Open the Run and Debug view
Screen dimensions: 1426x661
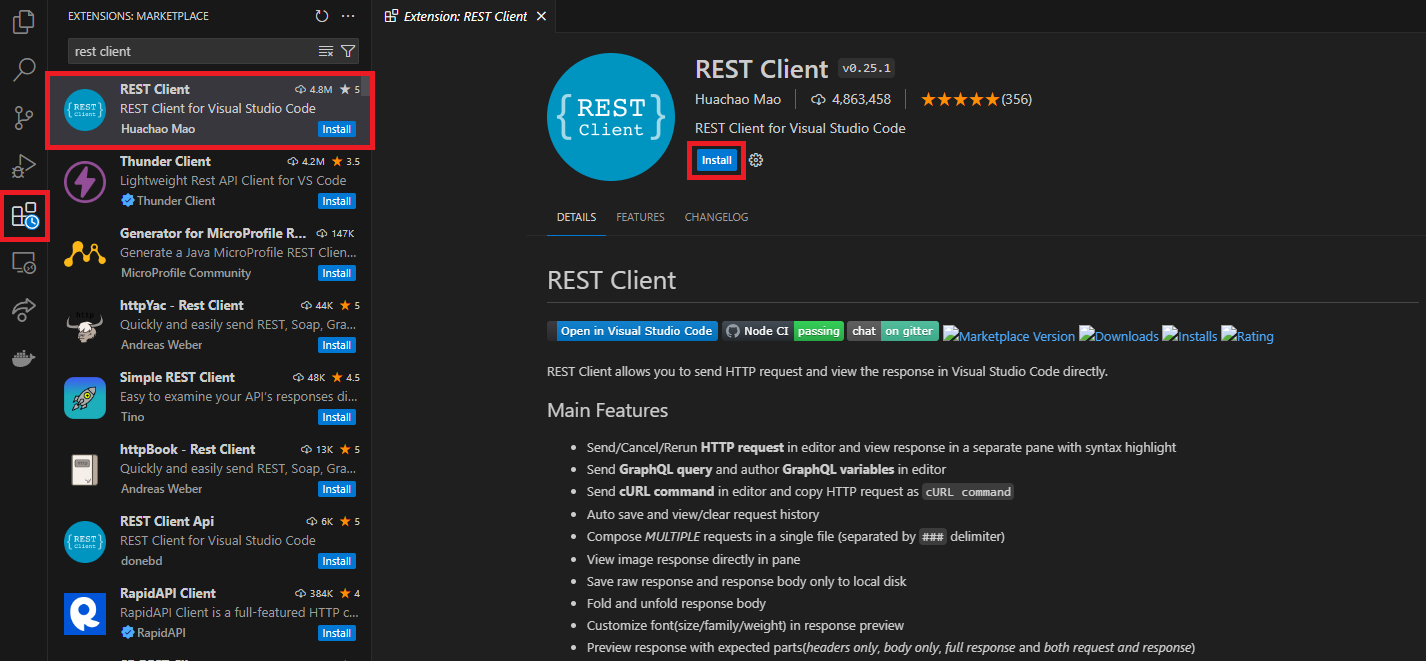[x=24, y=165]
